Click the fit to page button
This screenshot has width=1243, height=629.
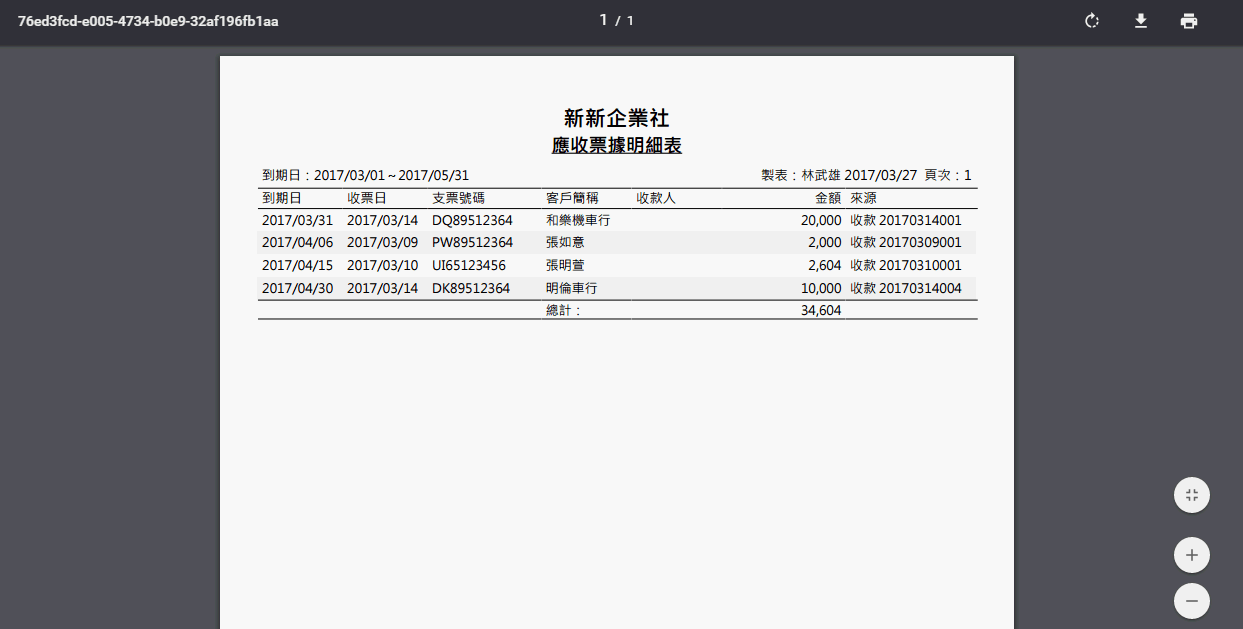[1192, 495]
